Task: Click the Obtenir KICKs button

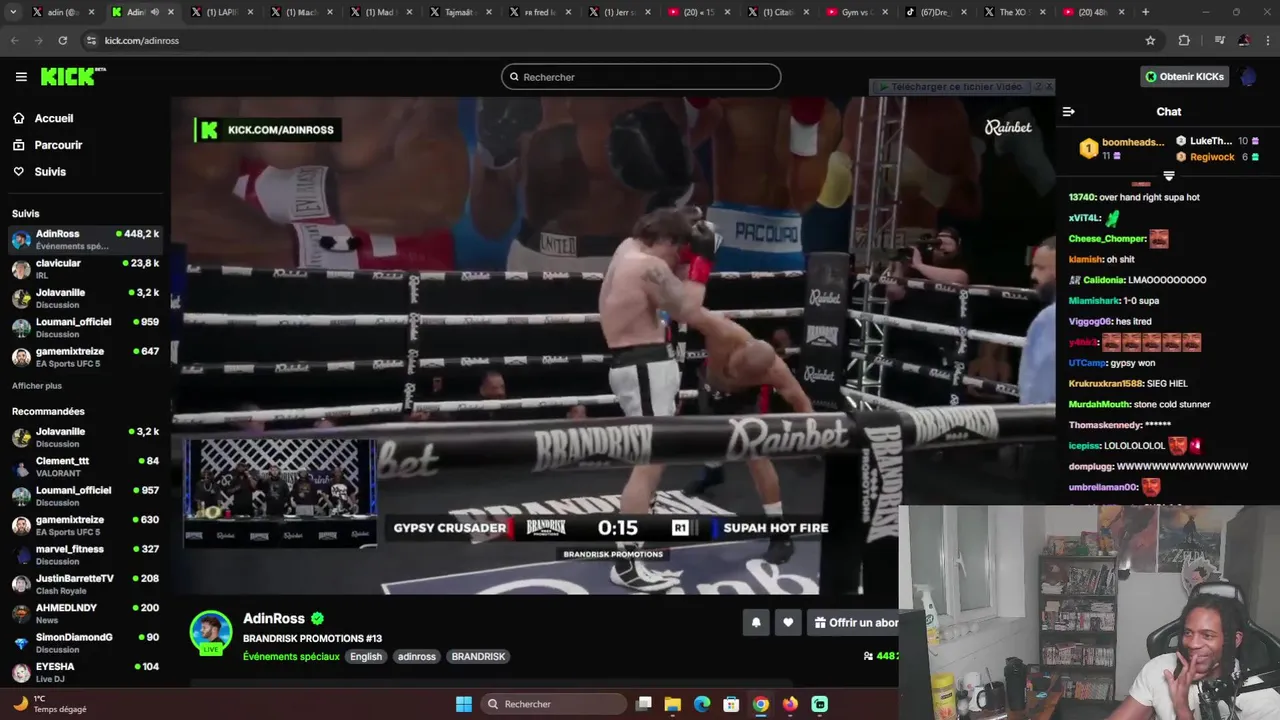Action: tap(1184, 77)
